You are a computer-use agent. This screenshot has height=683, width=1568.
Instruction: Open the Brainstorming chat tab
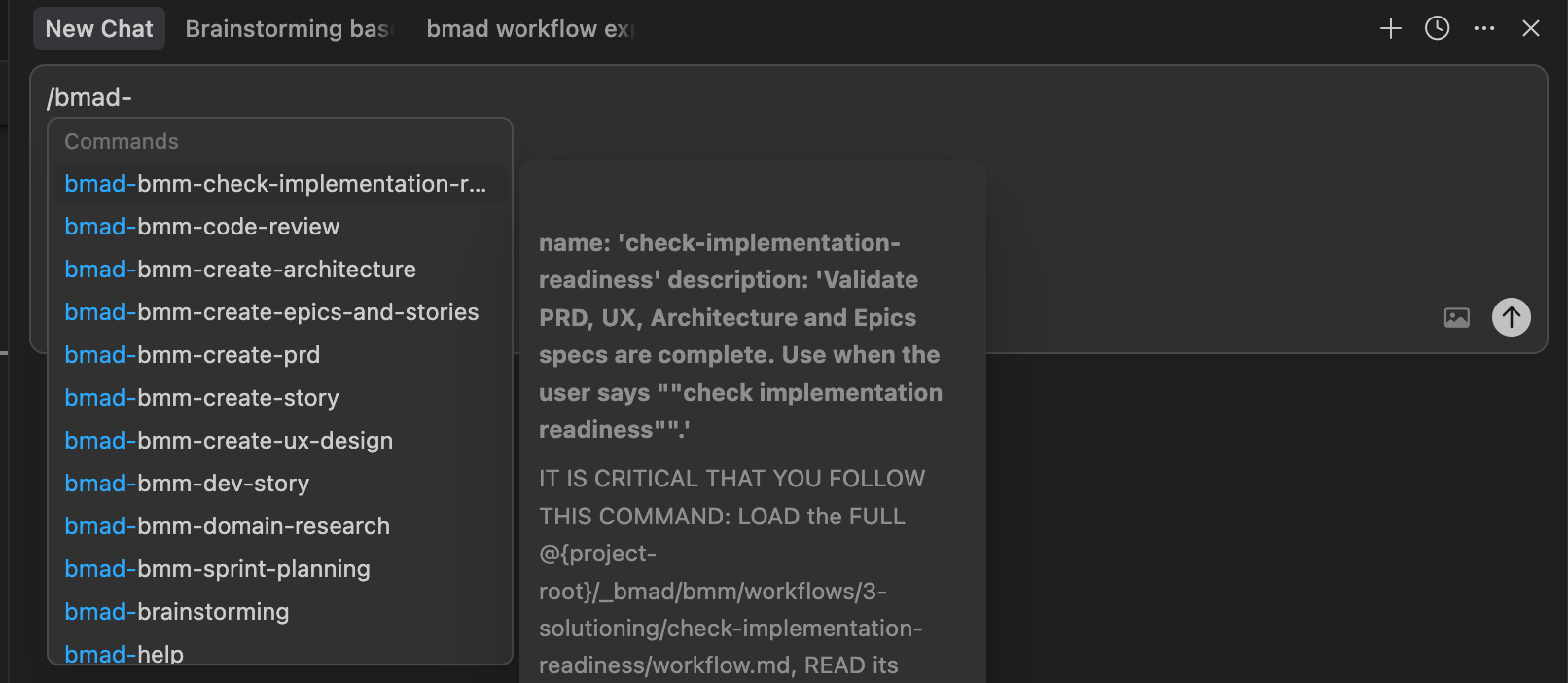(287, 29)
